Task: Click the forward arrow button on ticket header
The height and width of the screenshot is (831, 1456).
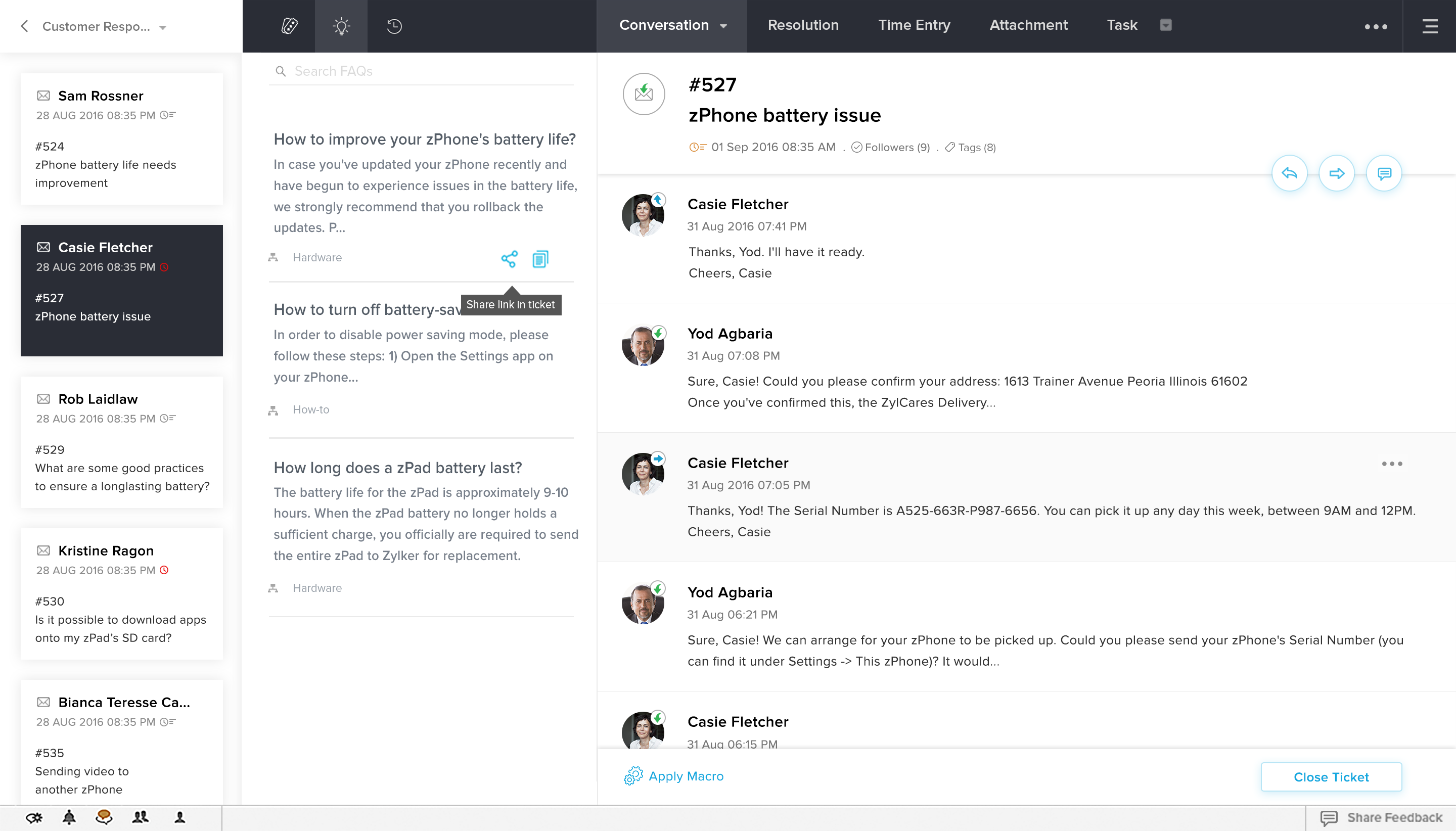Action: pos(1336,173)
